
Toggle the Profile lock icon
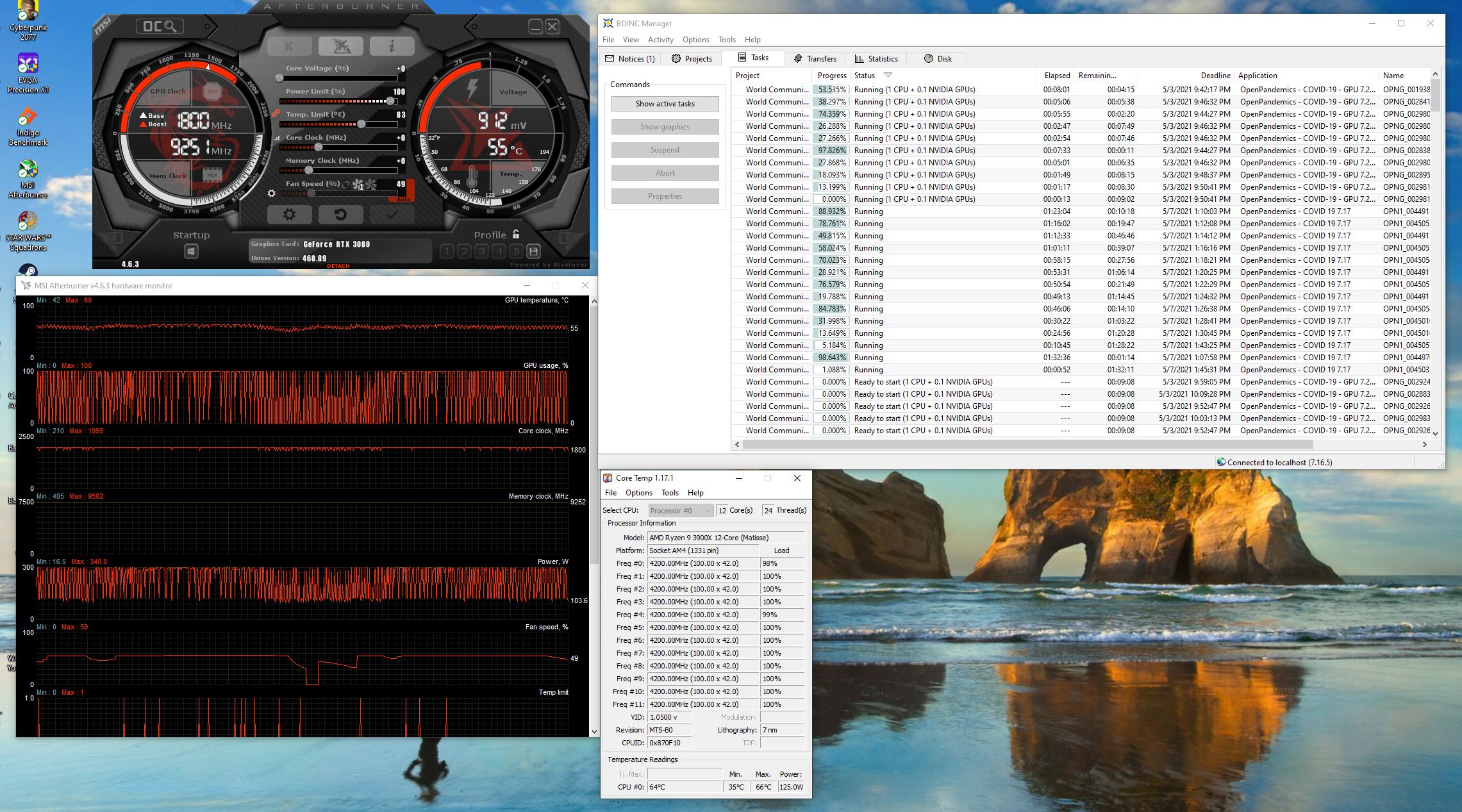tap(516, 234)
